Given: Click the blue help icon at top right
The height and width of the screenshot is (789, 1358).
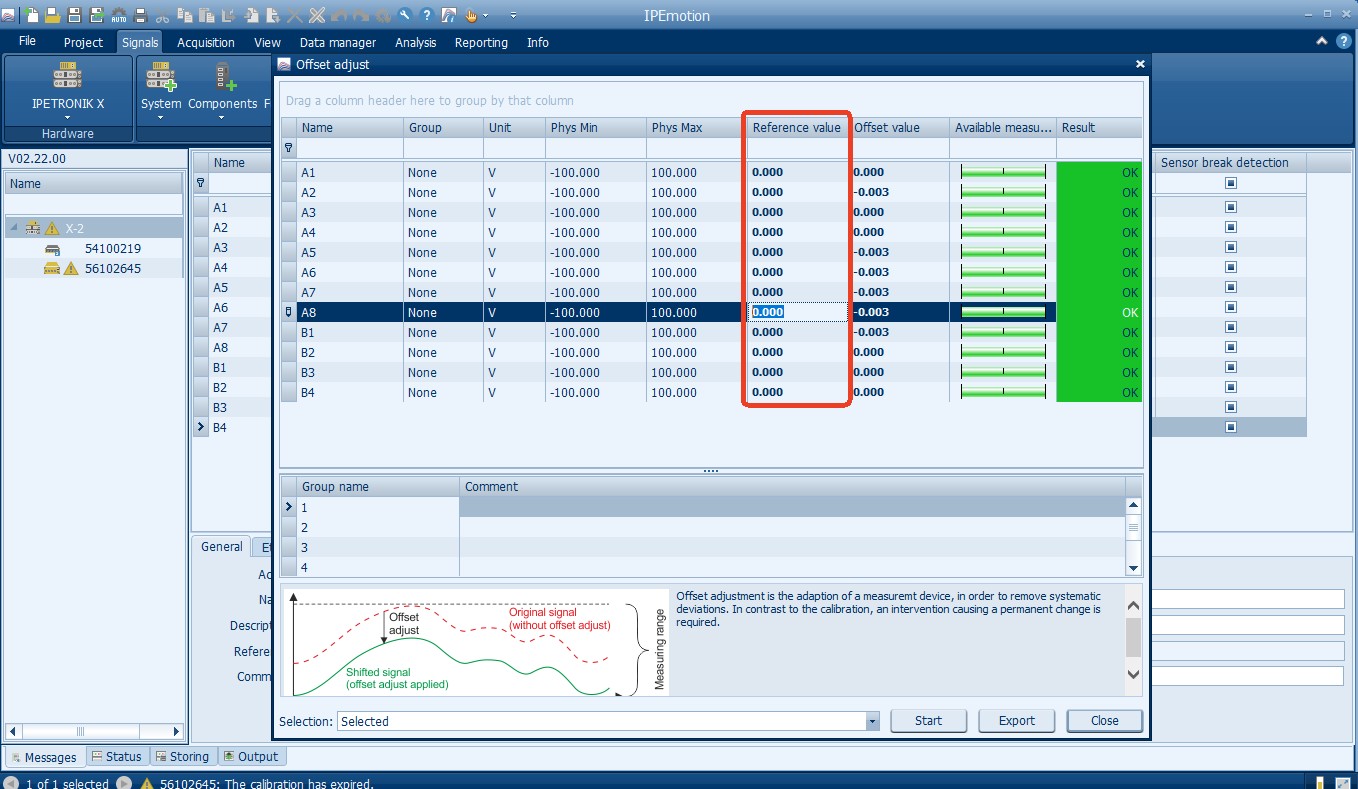Looking at the screenshot, I should [1344, 42].
